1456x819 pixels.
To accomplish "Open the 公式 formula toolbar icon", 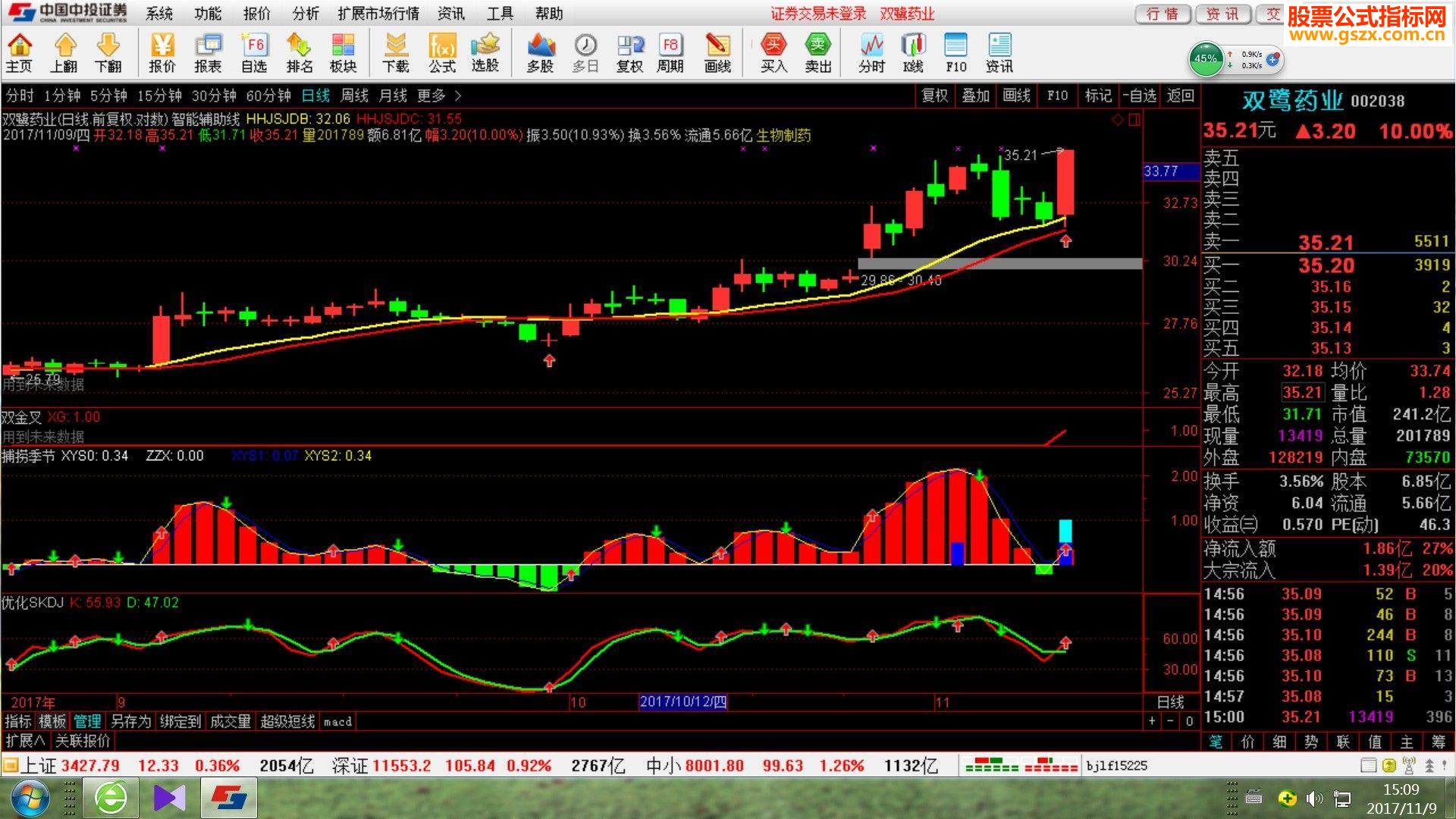I will coord(442,53).
